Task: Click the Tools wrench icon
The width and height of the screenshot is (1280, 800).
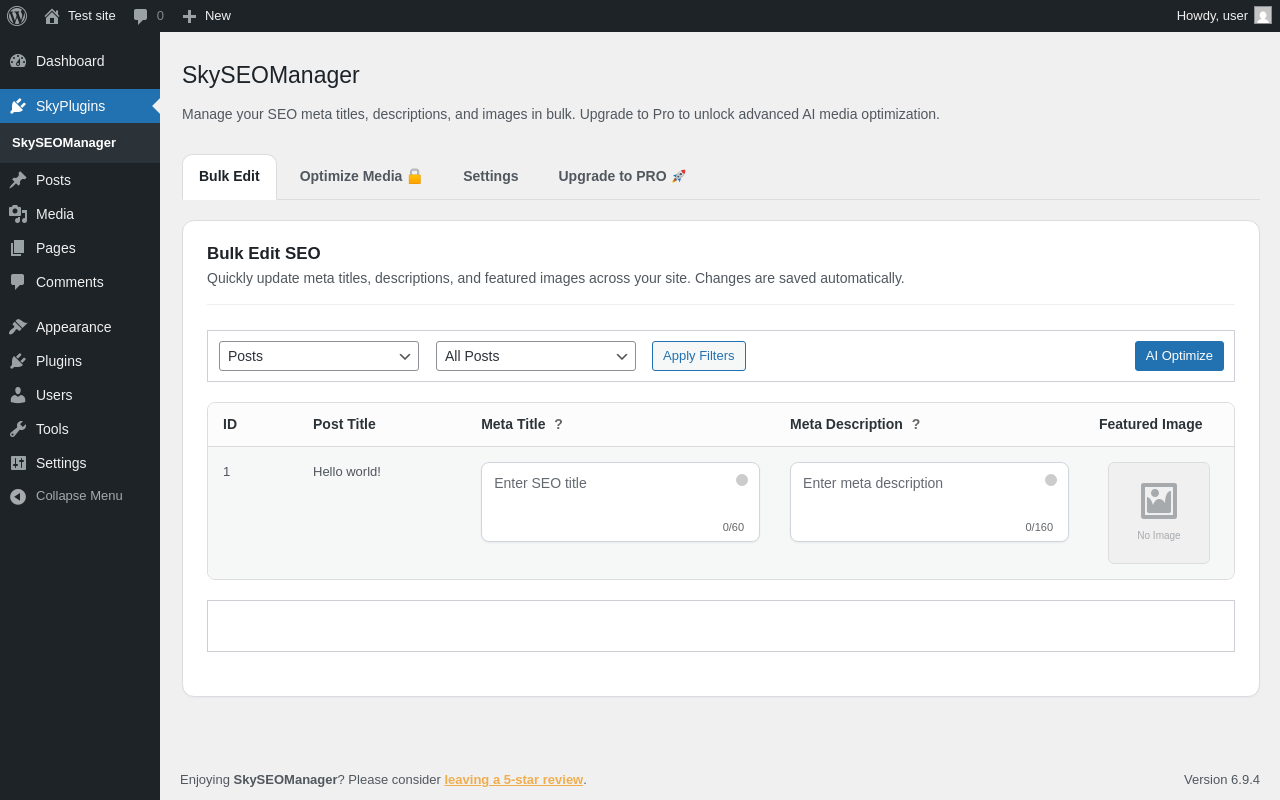Action: (18, 429)
